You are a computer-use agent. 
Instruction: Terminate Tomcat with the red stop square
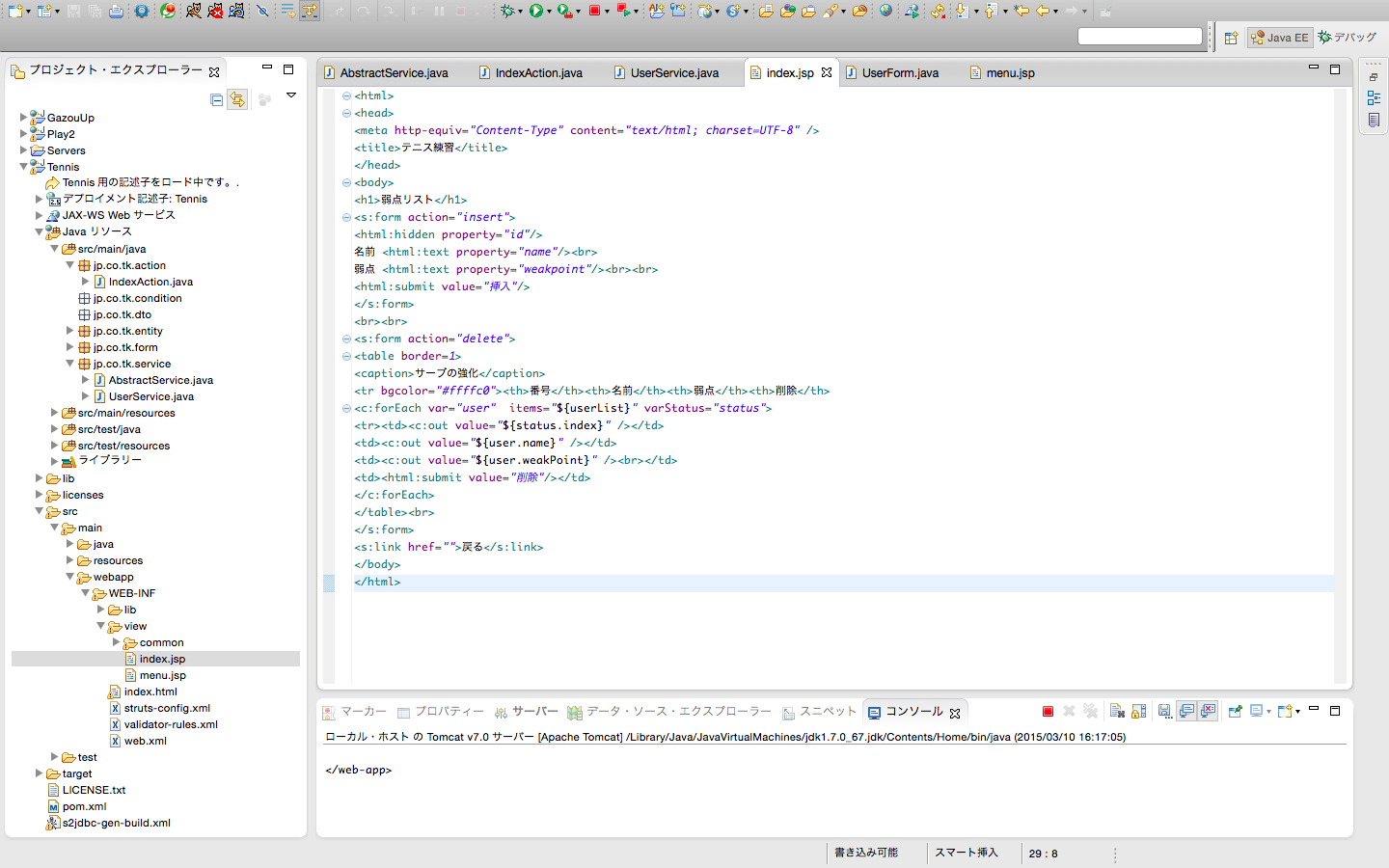pos(1048,712)
